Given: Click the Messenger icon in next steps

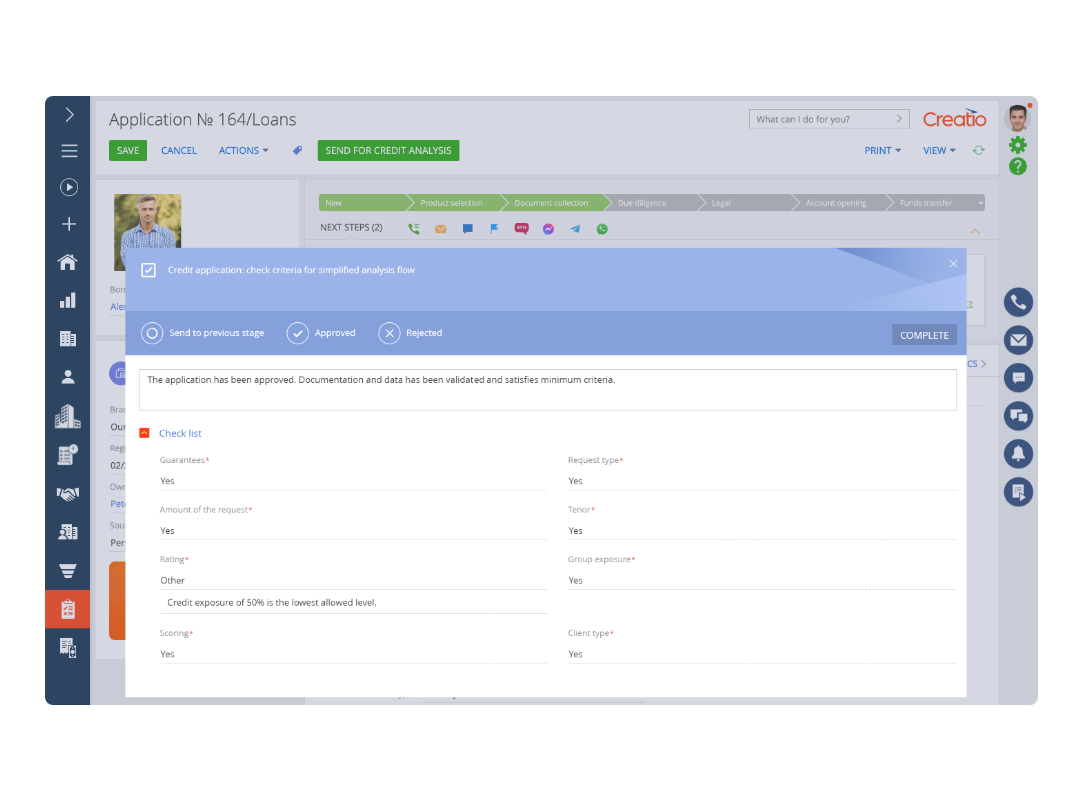Looking at the screenshot, I should tap(549, 229).
